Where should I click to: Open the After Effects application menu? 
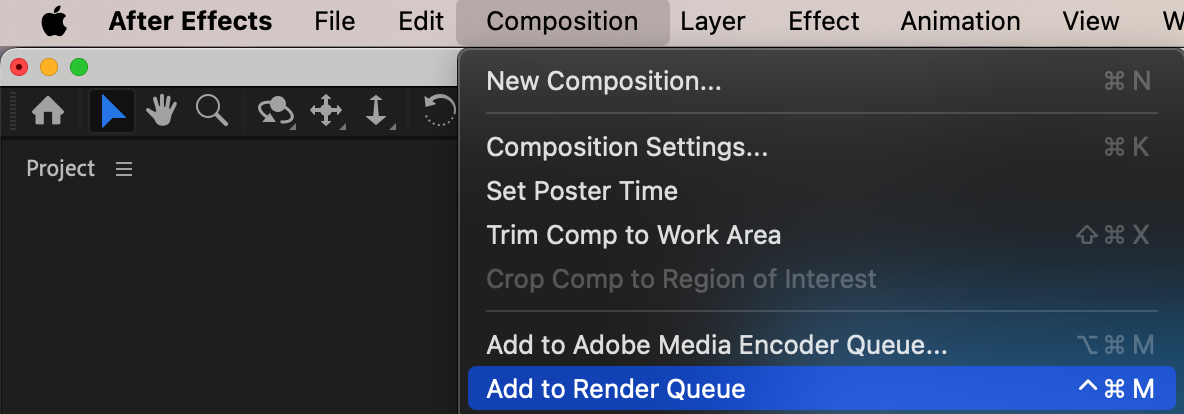click(x=190, y=22)
